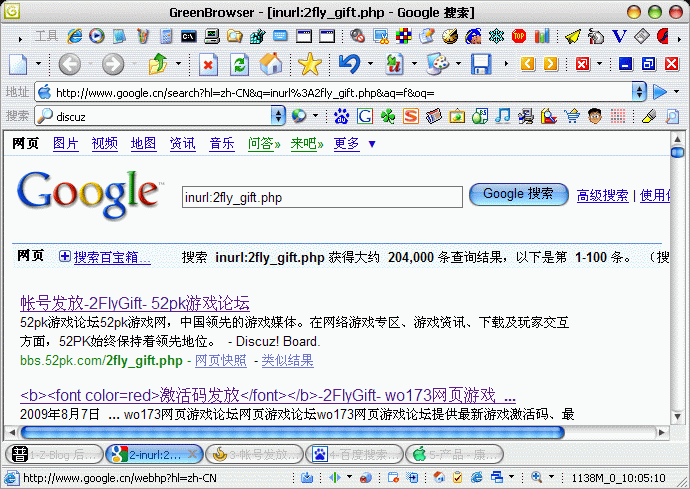This screenshot has height=489, width=690.
Task: Click the discuz search toolbar field
Action: point(154,116)
